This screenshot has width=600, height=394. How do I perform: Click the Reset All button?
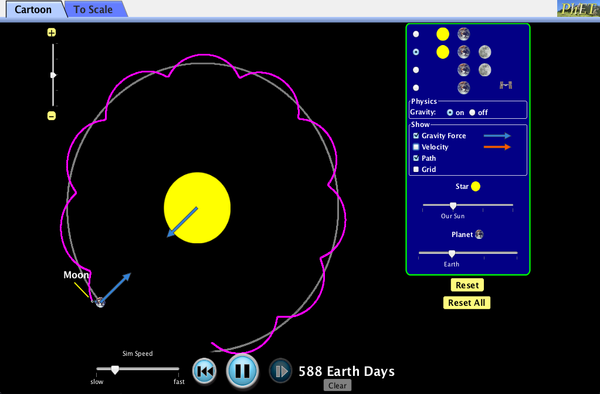[467, 303]
